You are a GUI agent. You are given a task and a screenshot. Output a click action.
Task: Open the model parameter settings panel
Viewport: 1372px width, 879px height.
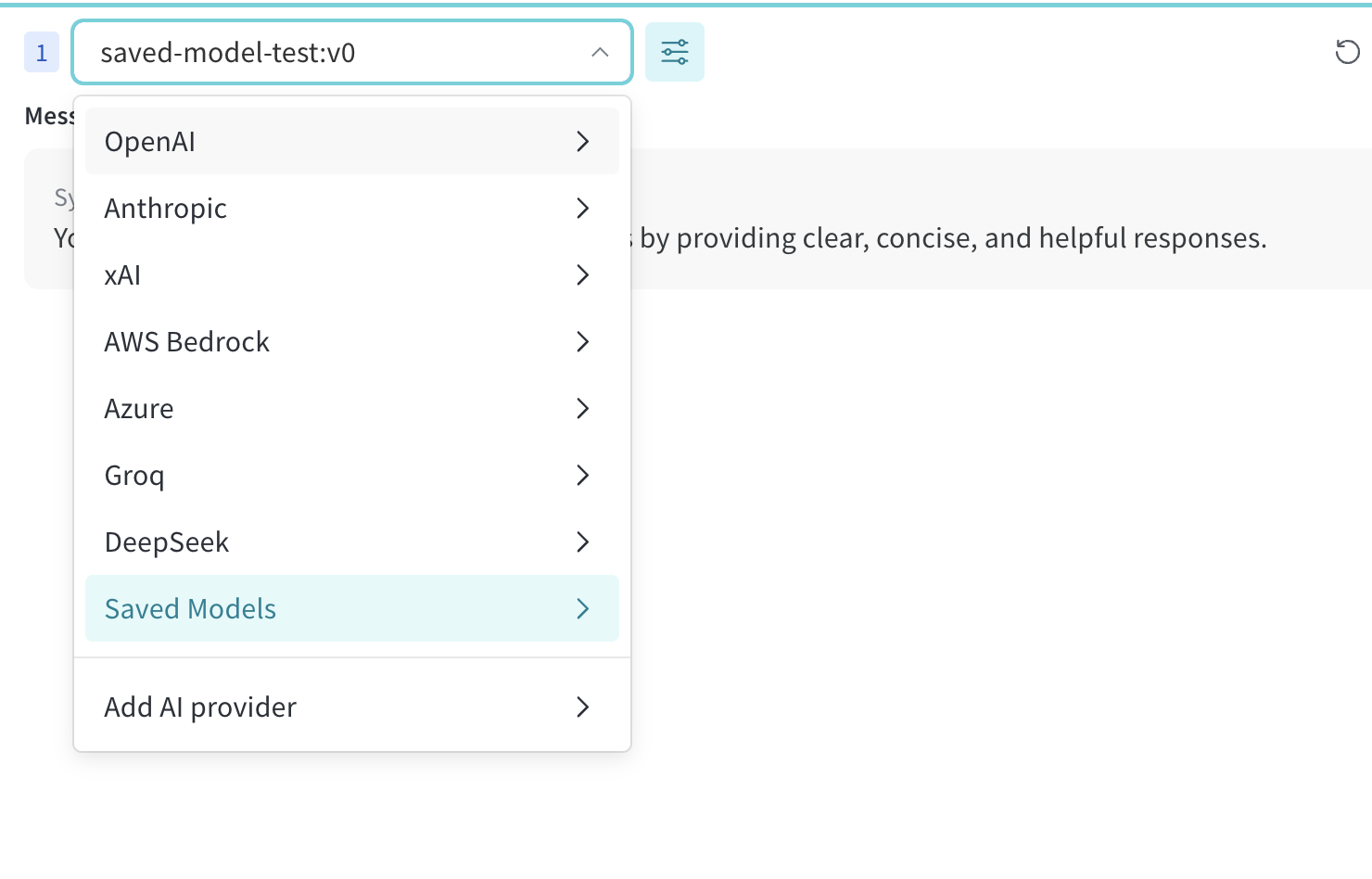(x=675, y=52)
